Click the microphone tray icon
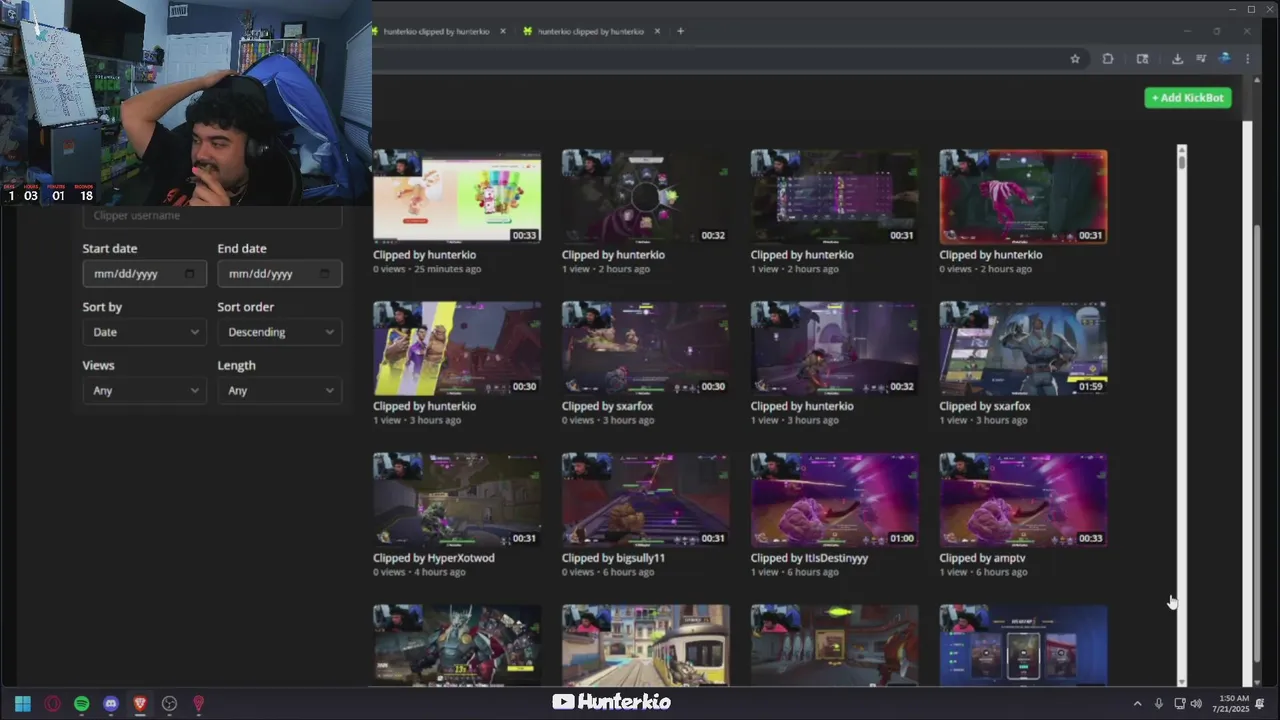This screenshot has width=1280, height=720. tap(1159, 704)
